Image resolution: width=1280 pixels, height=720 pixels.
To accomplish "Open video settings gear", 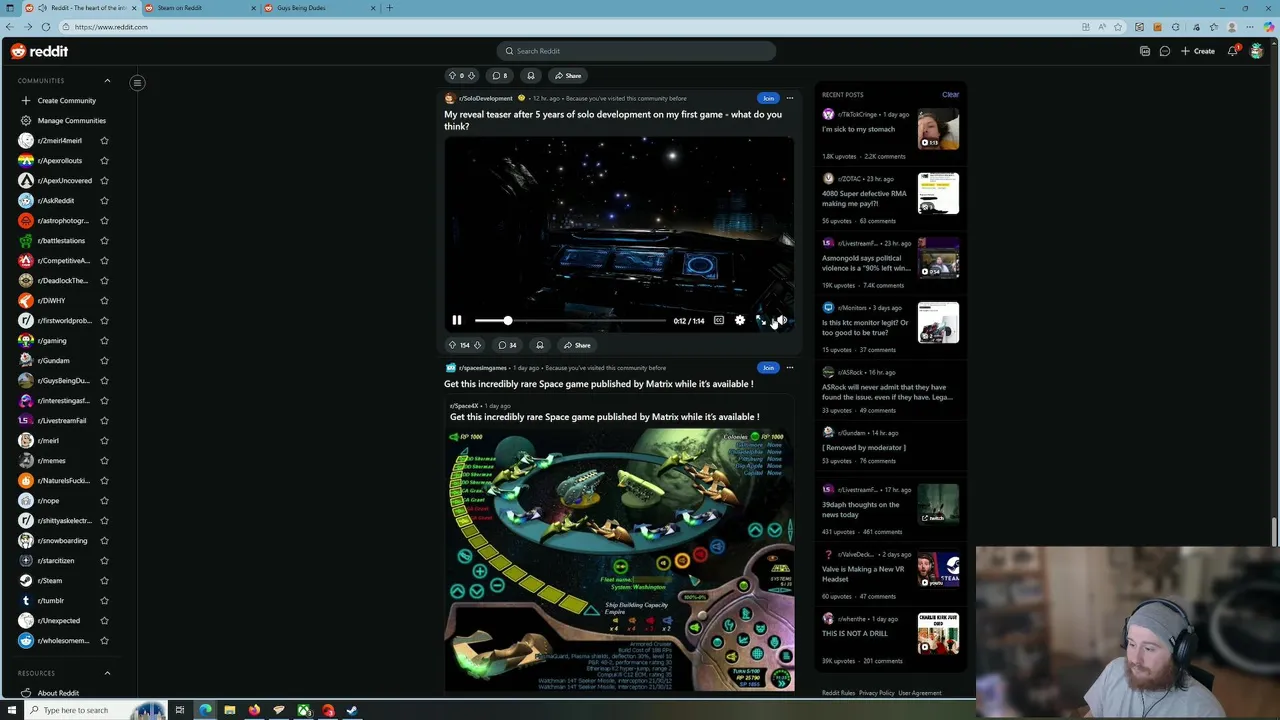I will pos(740,320).
